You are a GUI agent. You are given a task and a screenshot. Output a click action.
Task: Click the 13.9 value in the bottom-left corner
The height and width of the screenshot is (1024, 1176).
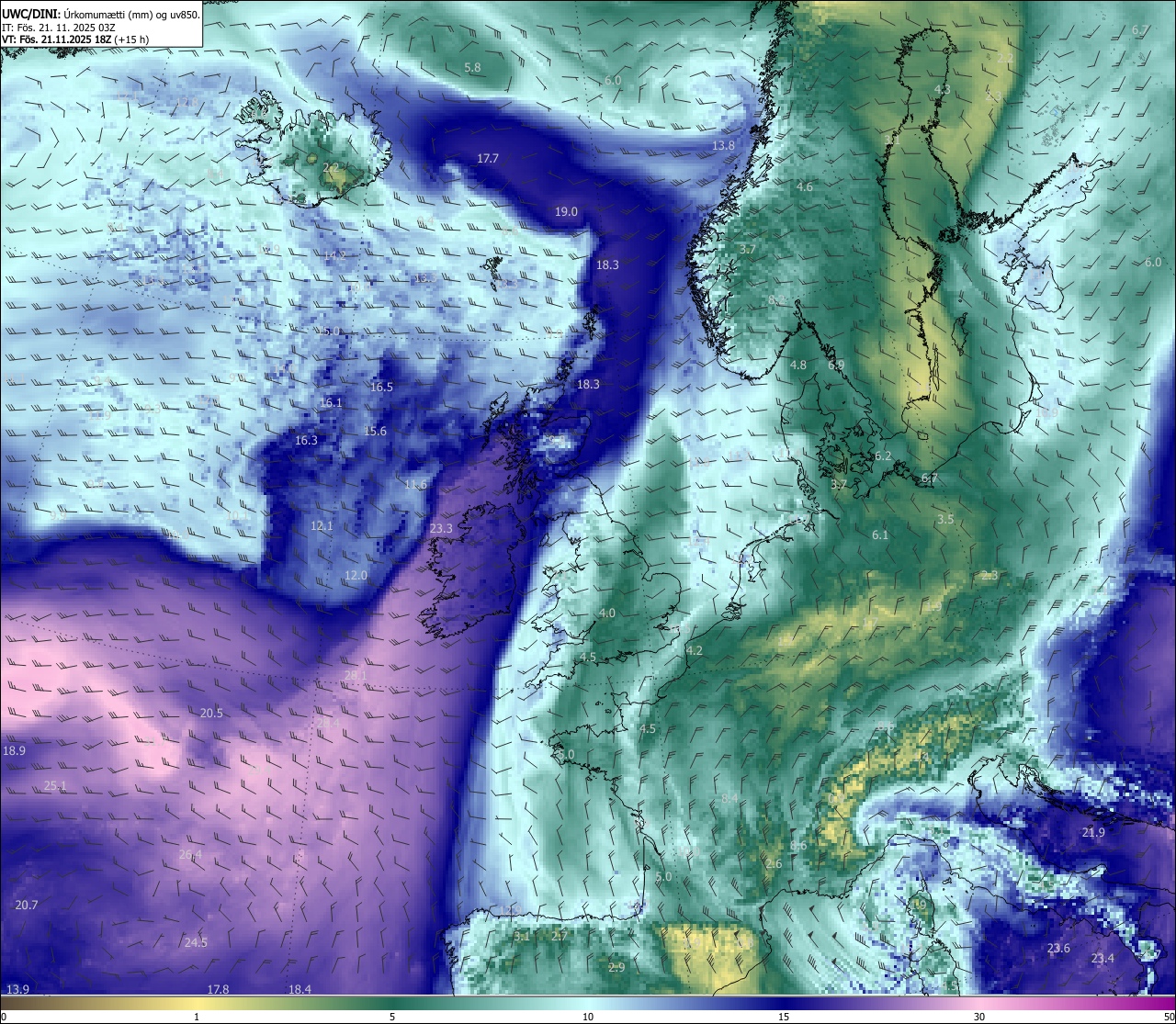(17, 989)
